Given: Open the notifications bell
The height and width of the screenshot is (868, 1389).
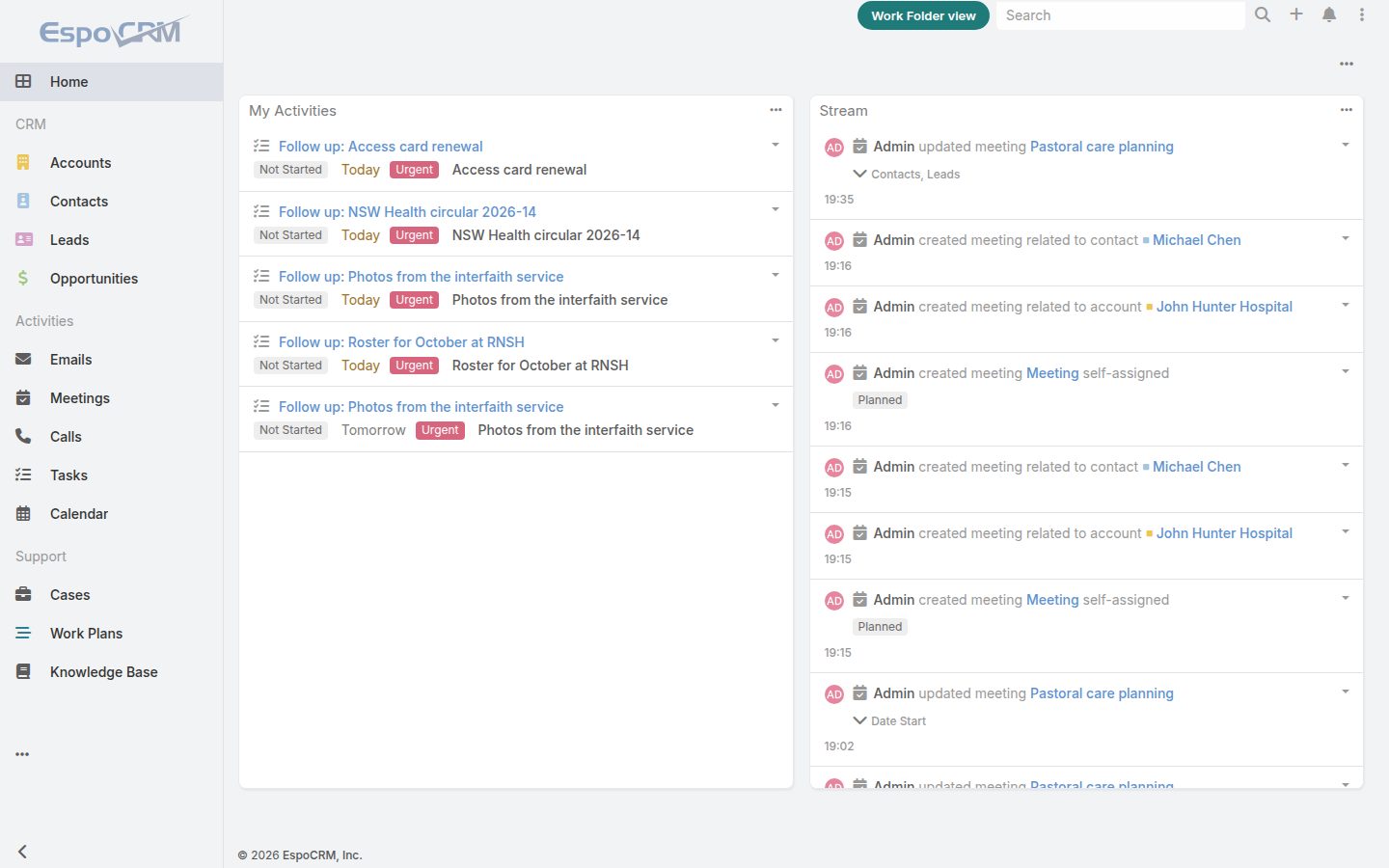Looking at the screenshot, I should (x=1329, y=14).
